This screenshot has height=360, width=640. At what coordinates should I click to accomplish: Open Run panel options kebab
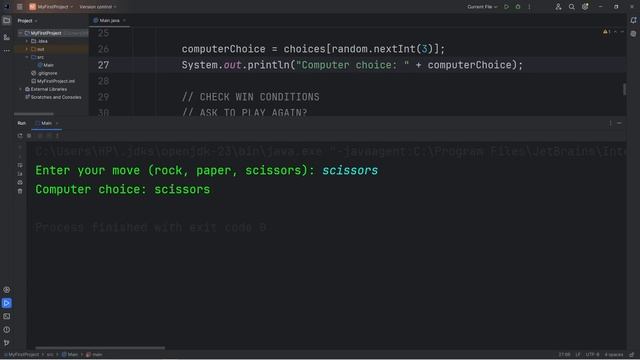coord(610,123)
